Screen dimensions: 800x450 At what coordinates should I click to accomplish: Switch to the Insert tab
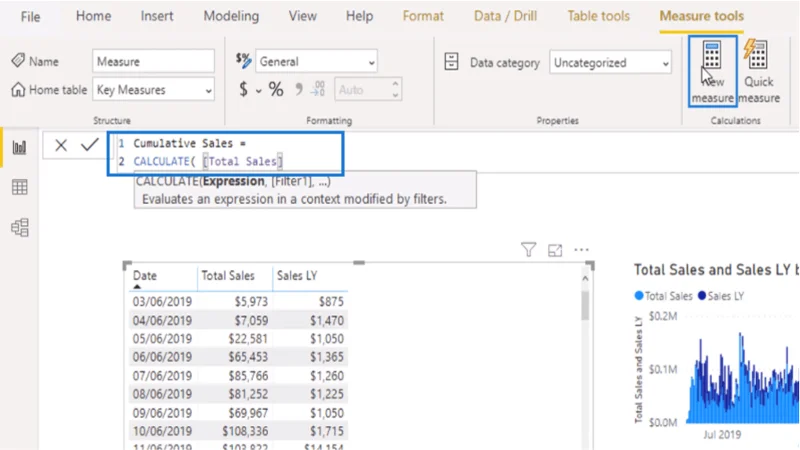157,16
